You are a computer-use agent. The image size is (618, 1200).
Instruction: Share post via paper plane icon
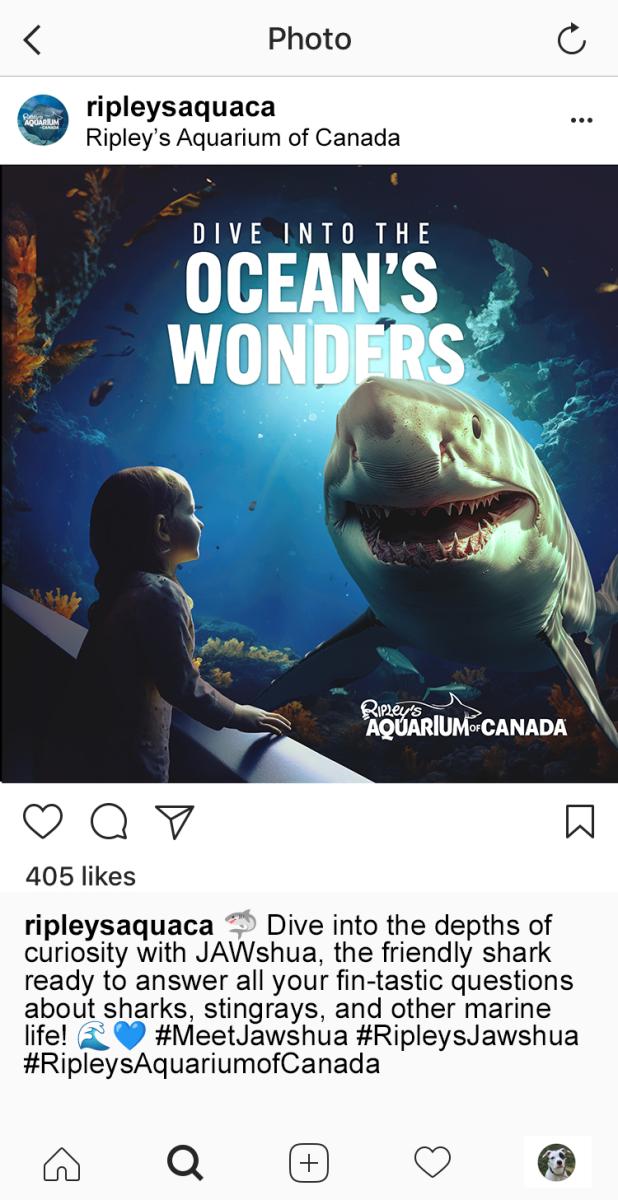click(174, 821)
